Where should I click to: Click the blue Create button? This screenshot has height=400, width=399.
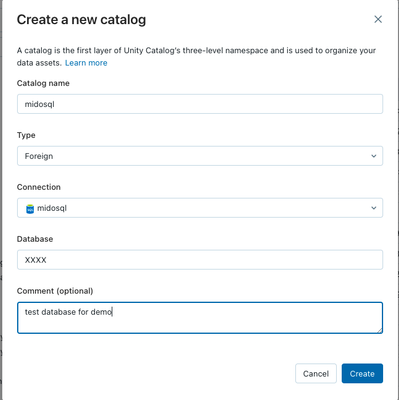pyautogui.click(x=362, y=373)
